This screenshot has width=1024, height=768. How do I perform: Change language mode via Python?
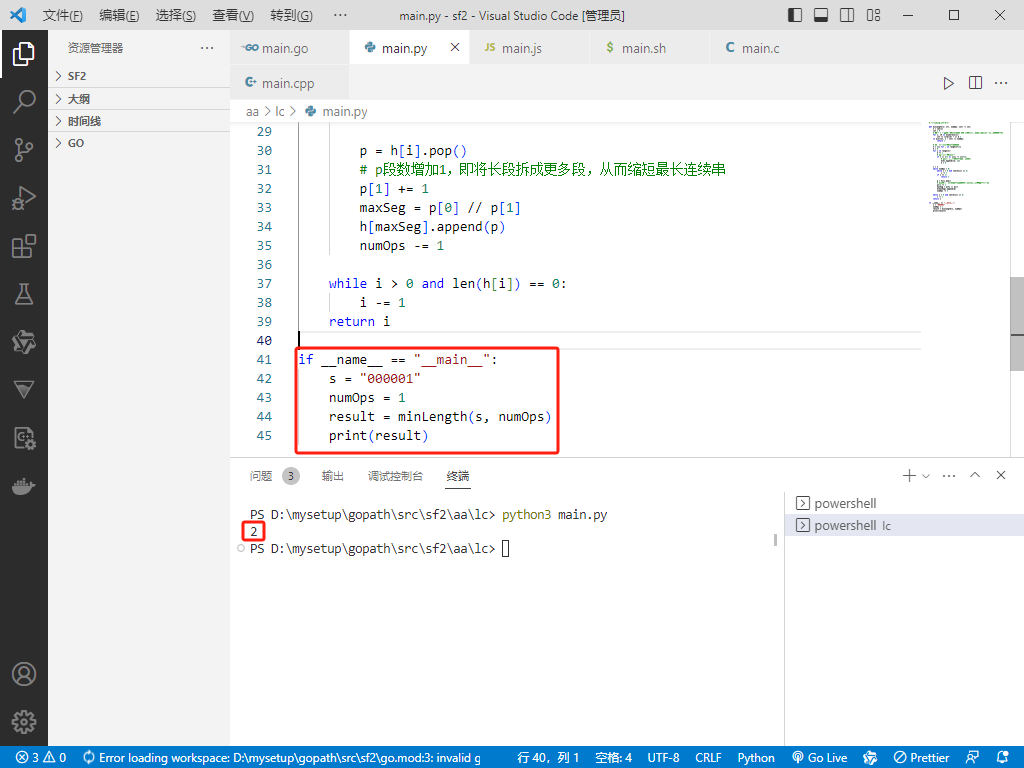point(756,758)
